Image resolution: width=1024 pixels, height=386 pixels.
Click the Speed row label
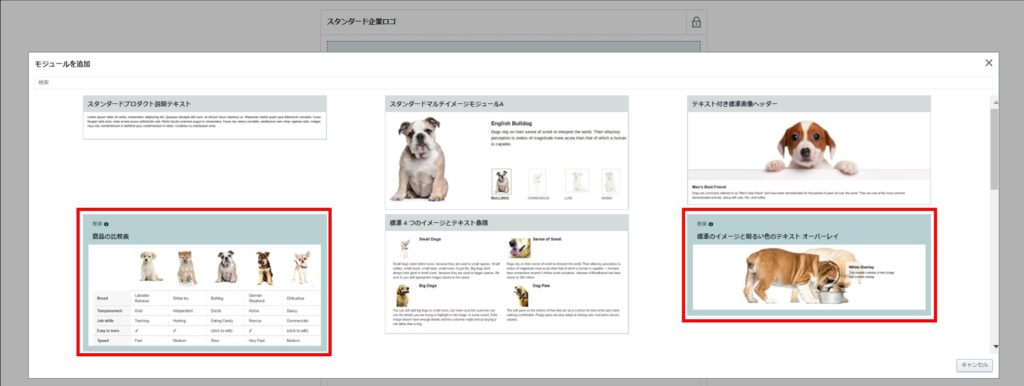click(x=103, y=341)
